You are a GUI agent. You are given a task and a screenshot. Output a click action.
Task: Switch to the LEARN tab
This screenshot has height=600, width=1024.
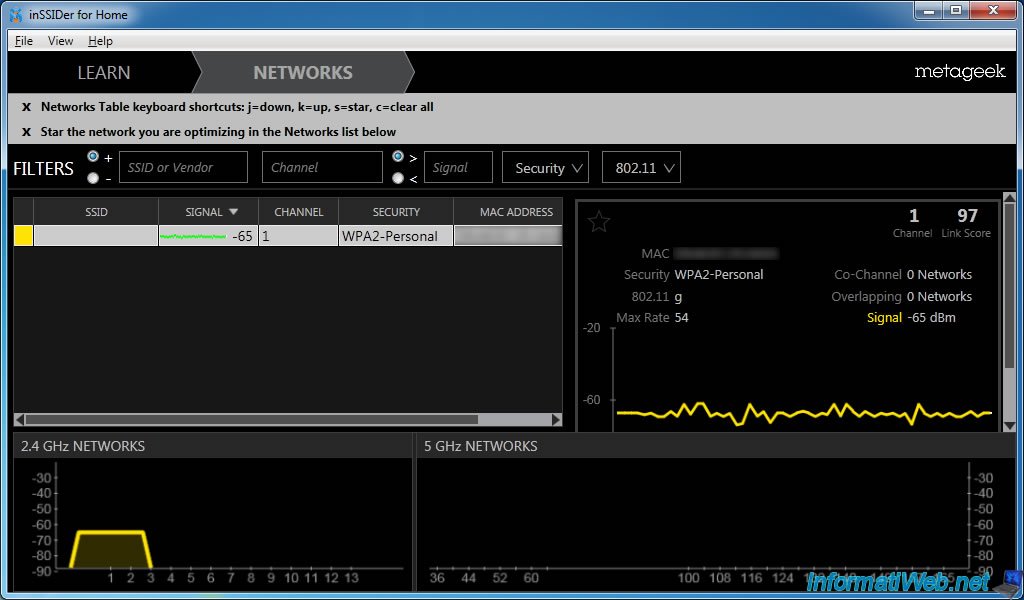point(104,73)
